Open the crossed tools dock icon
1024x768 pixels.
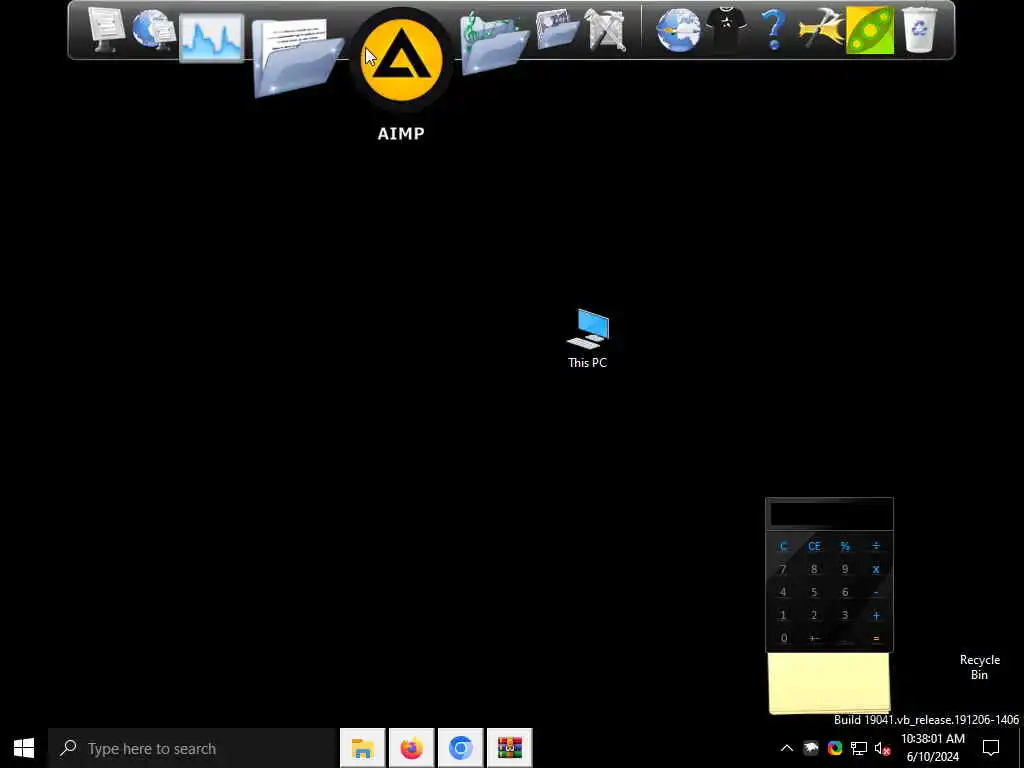[x=605, y=29]
